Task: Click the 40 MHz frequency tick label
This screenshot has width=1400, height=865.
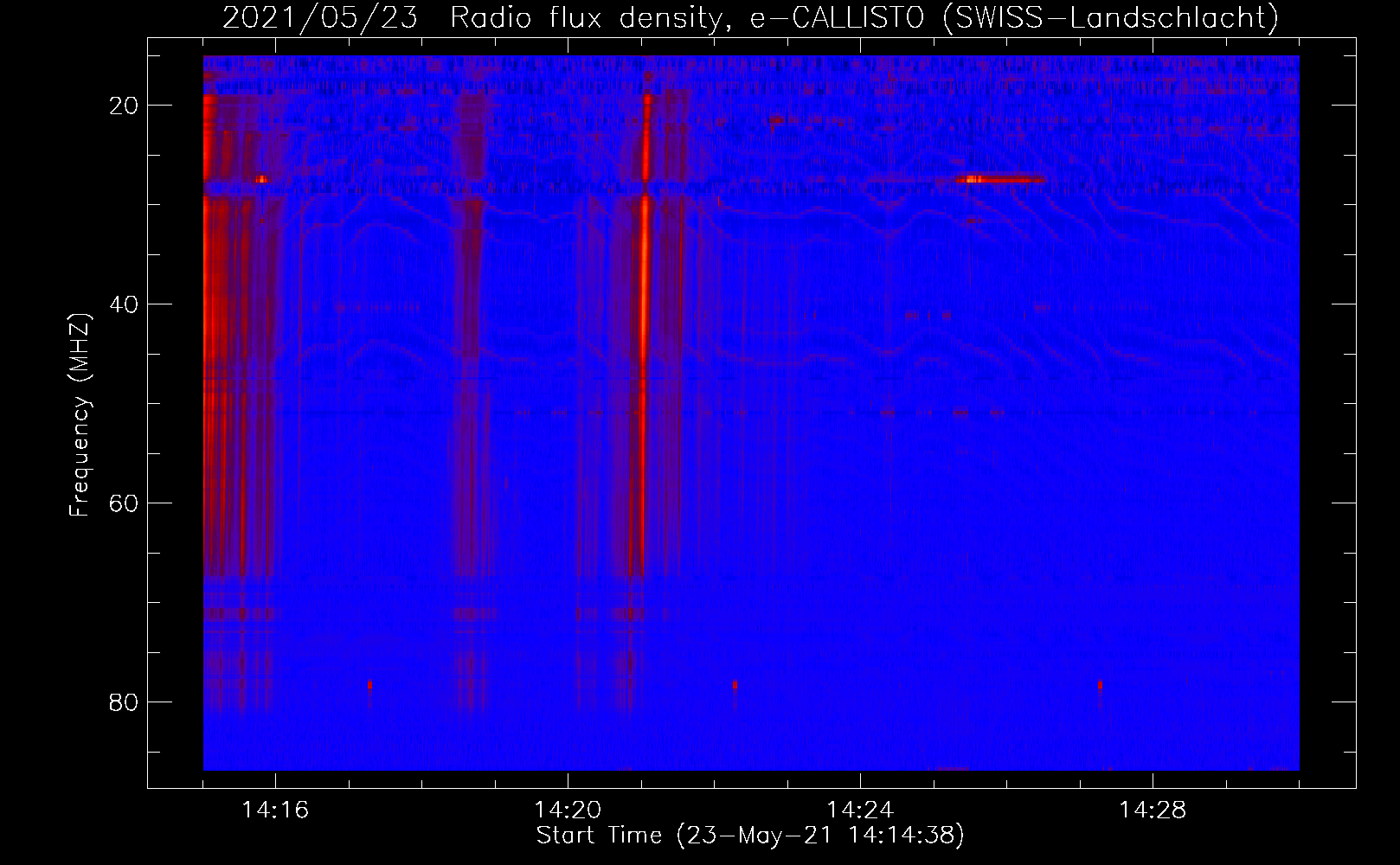Action: coord(124,304)
